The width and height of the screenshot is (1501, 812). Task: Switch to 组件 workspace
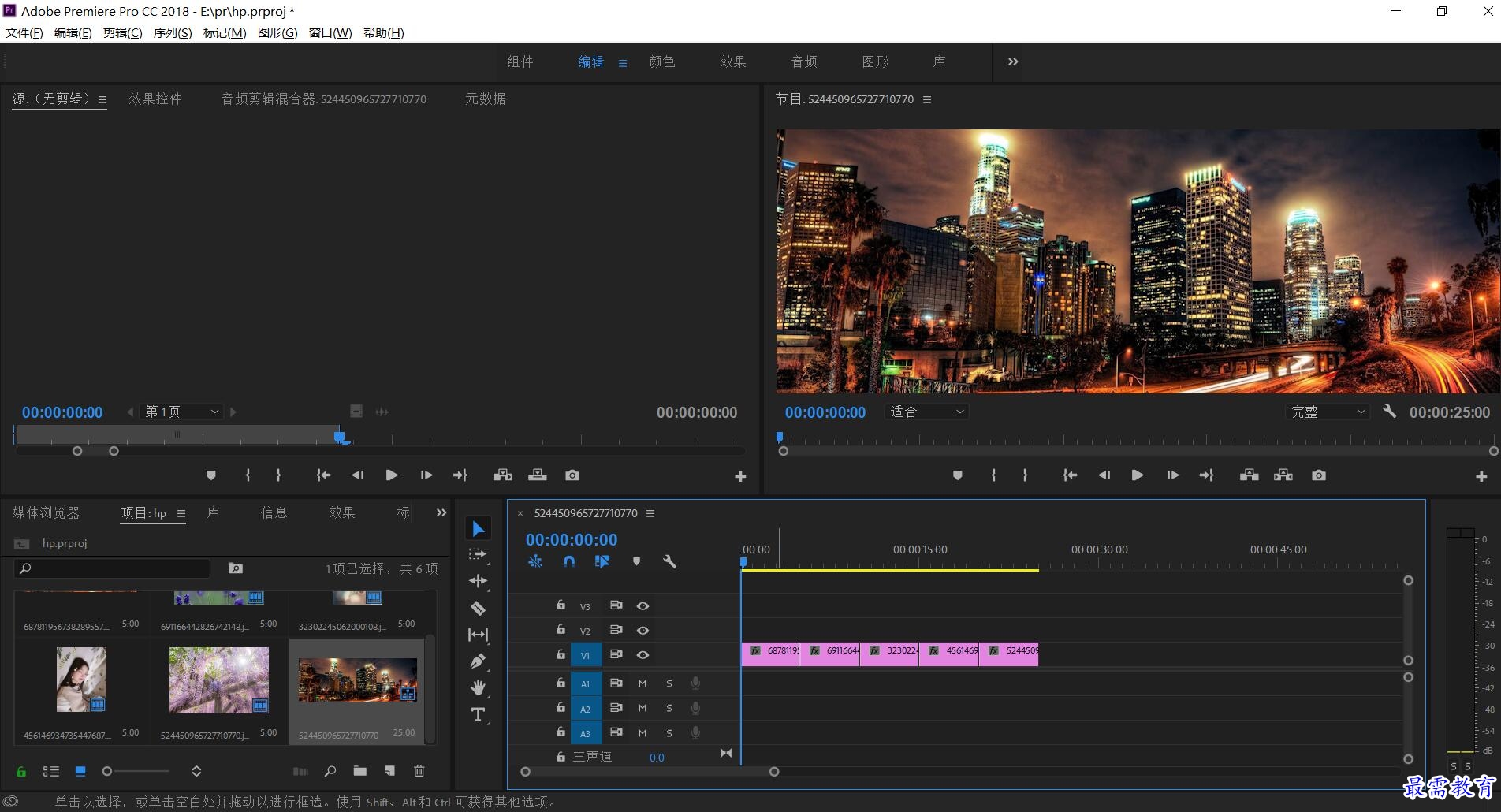coord(520,61)
